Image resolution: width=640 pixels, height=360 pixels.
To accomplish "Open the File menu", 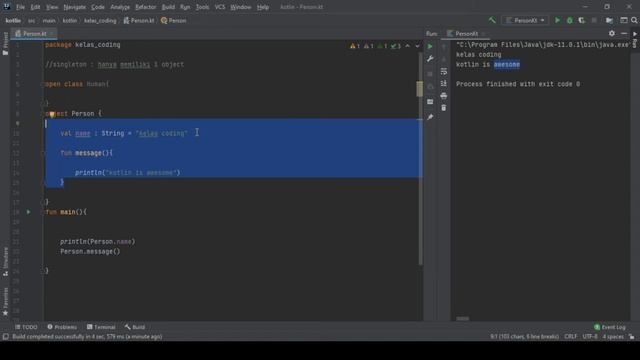I will click(20, 7).
